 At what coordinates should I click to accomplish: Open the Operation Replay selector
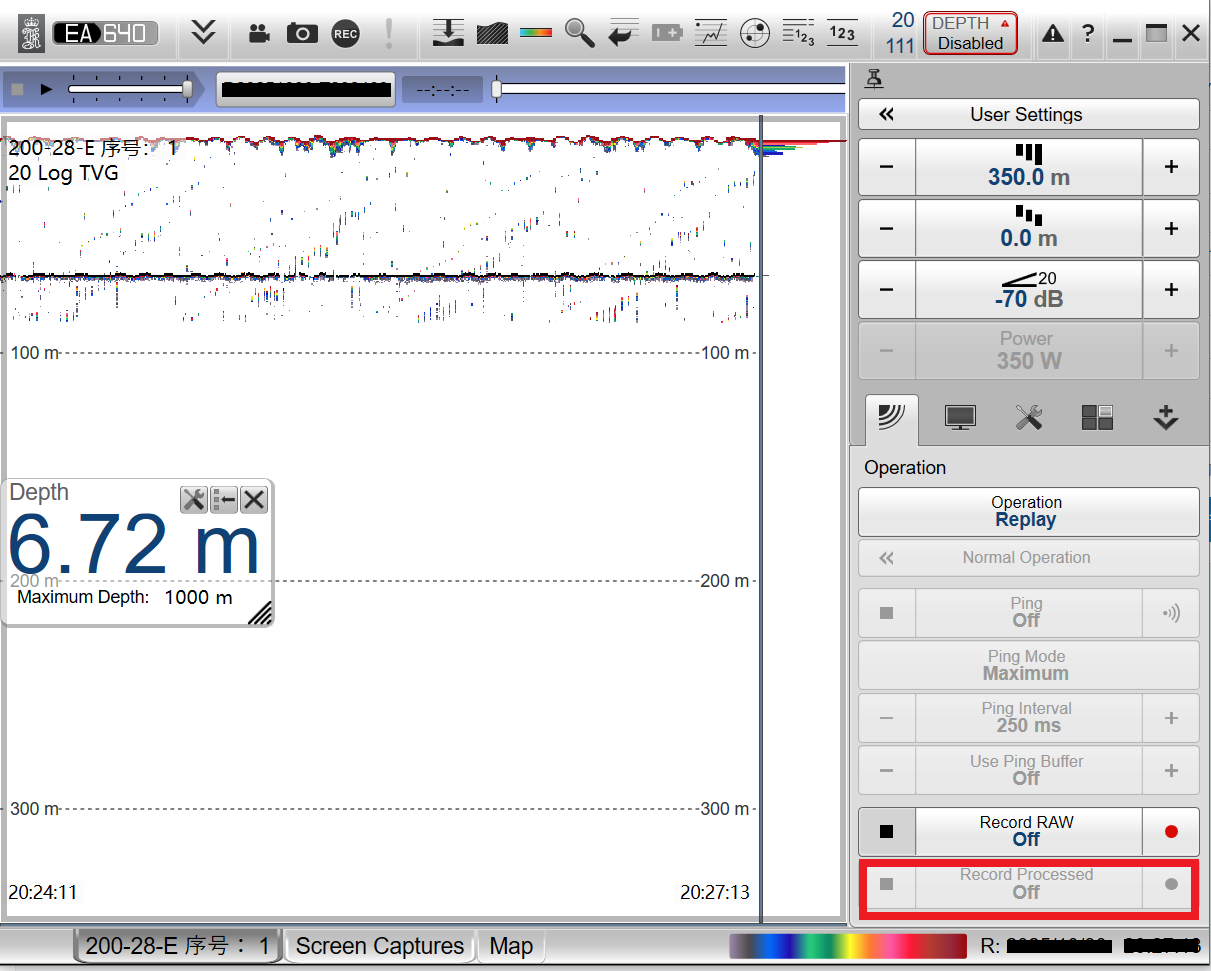(x=1027, y=511)
